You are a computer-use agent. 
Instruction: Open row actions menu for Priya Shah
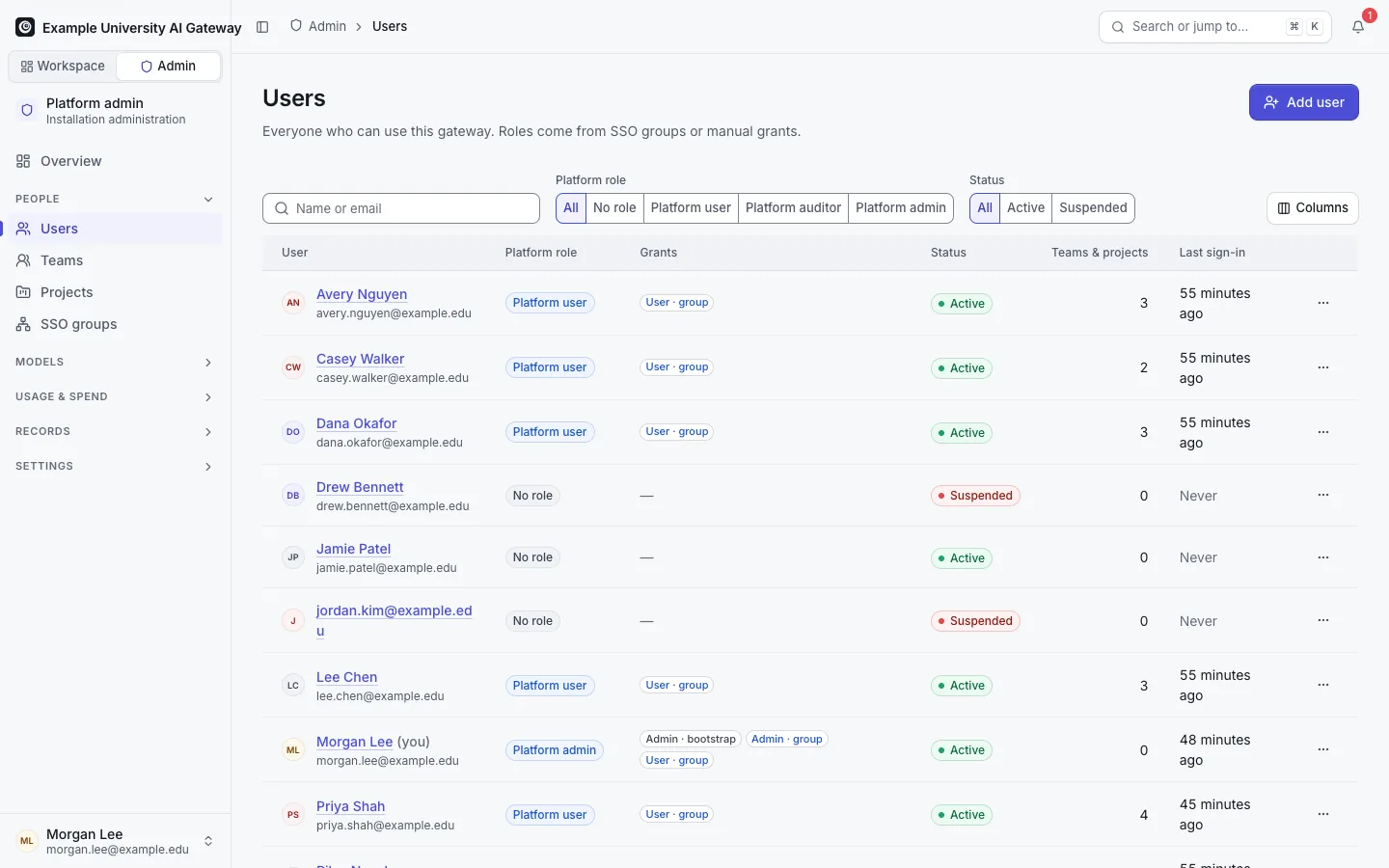[x=1323, y=814]
